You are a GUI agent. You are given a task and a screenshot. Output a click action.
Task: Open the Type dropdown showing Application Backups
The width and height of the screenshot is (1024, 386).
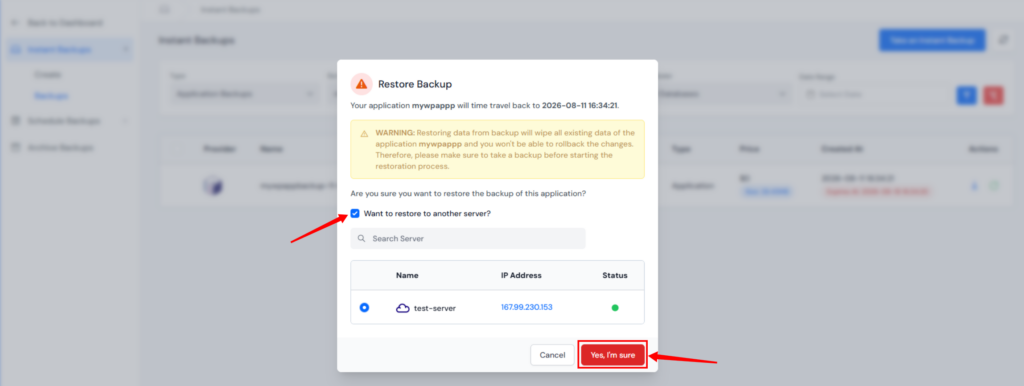(x=244, y=94)
